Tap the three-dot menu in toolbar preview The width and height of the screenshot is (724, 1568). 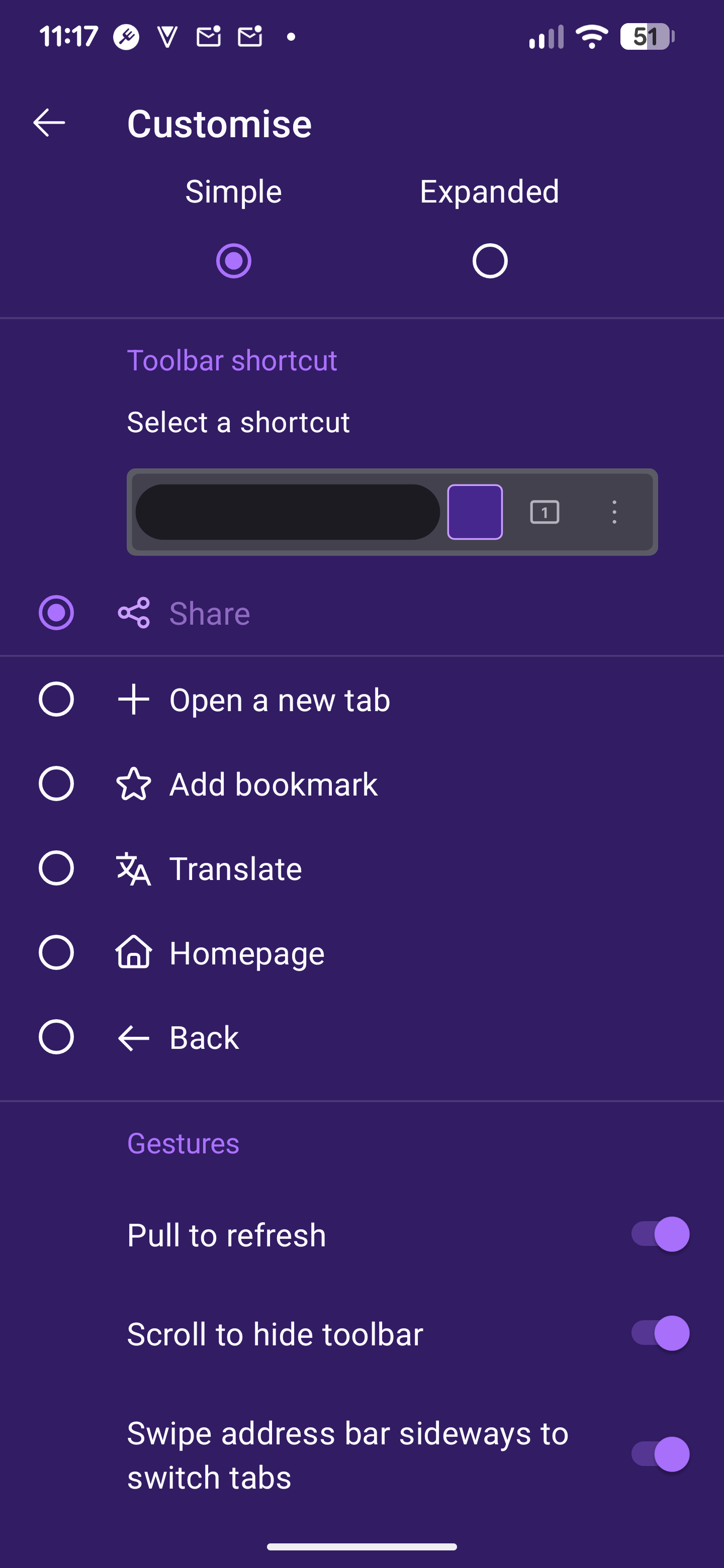click(x=614, y=512)
